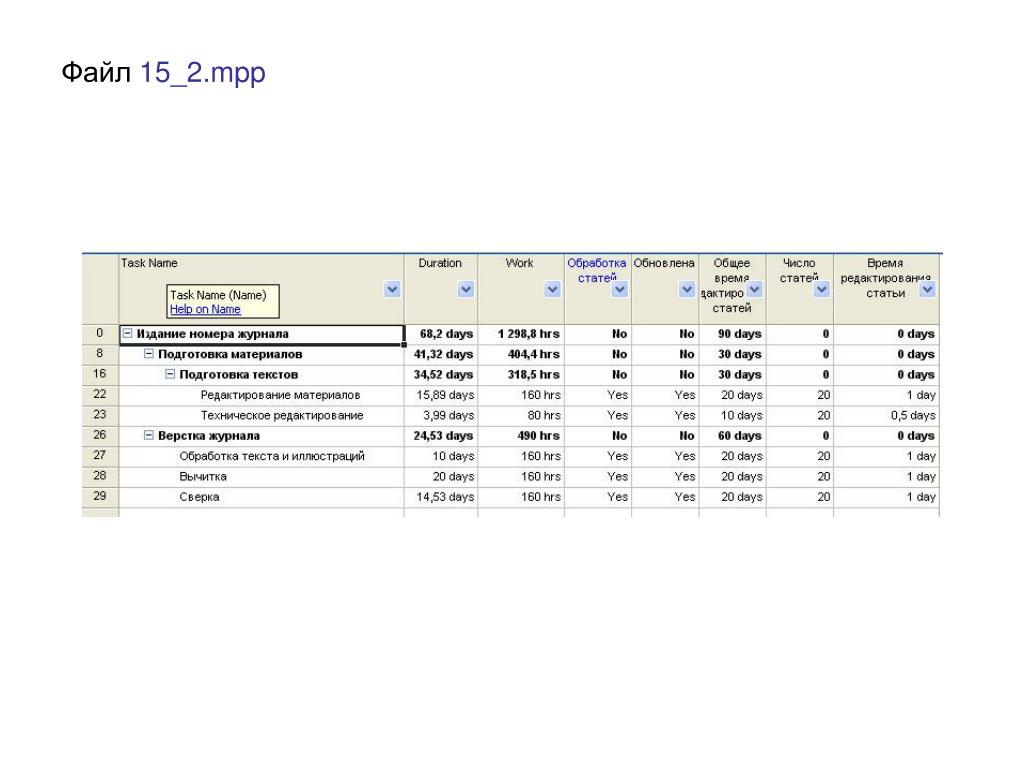Viewport: 1024px width, 768px height.
Task: Open the Обновлена column filter dropdown
Action: [x=687, y=289]
